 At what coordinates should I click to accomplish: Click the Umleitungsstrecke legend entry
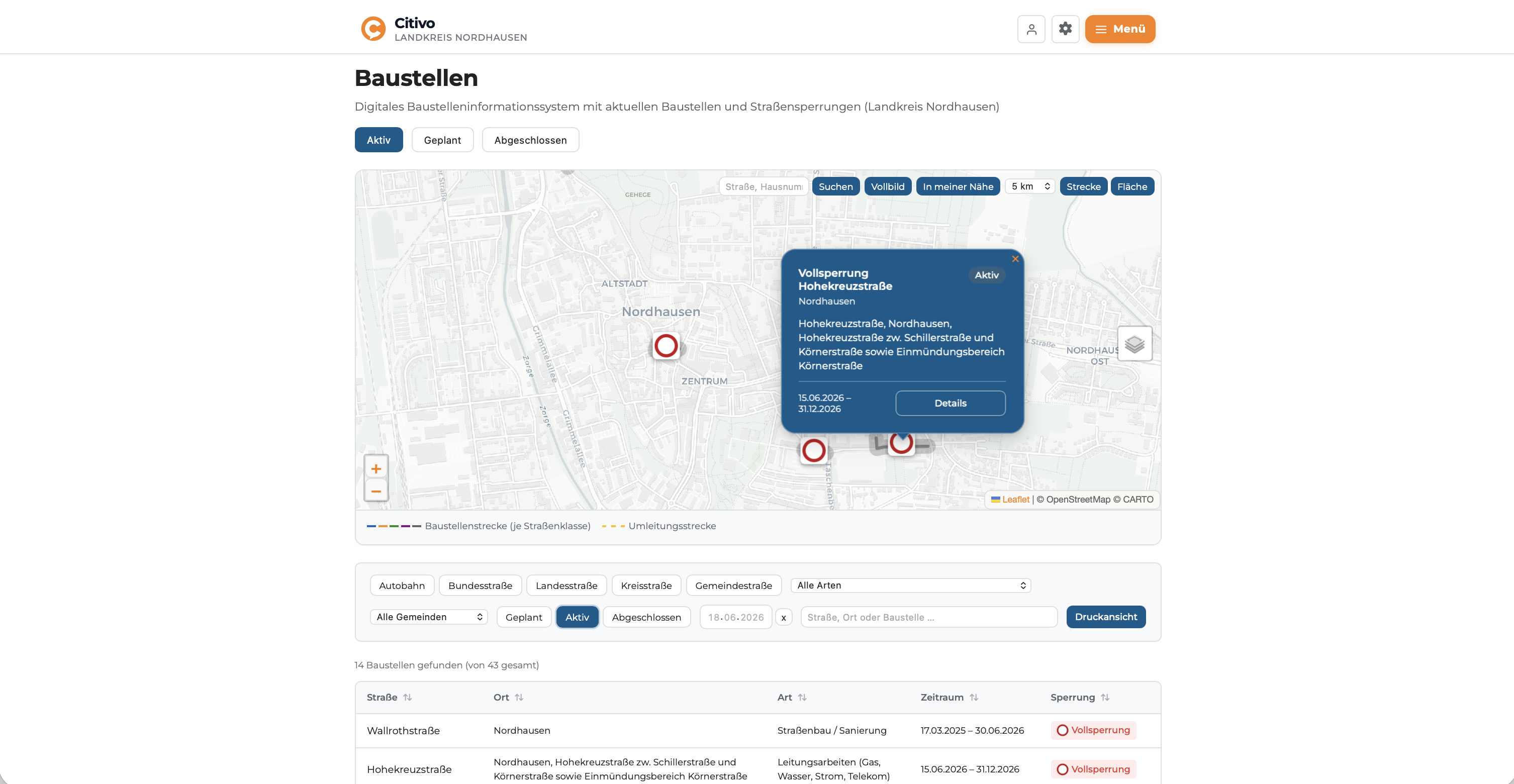[659, 526]
